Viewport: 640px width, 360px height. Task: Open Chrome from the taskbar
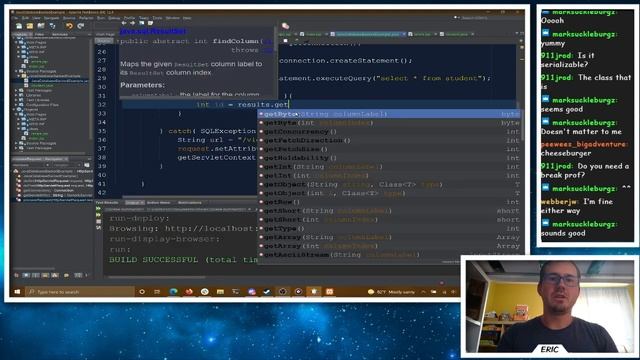click(204, 292)
